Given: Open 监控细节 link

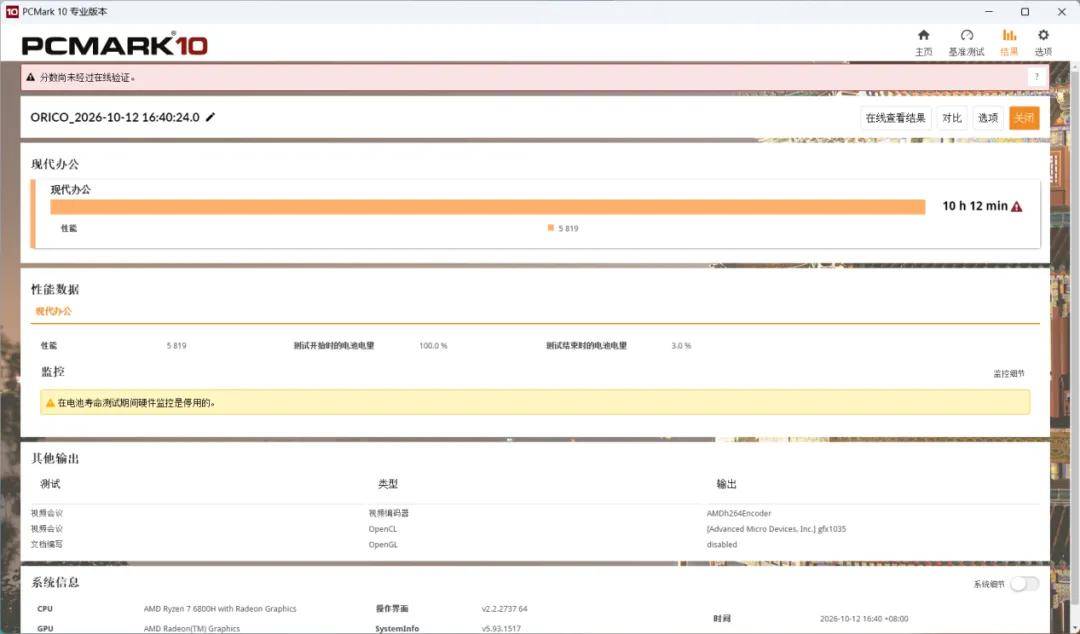Looking at the screenshot, I should 1008,374.
